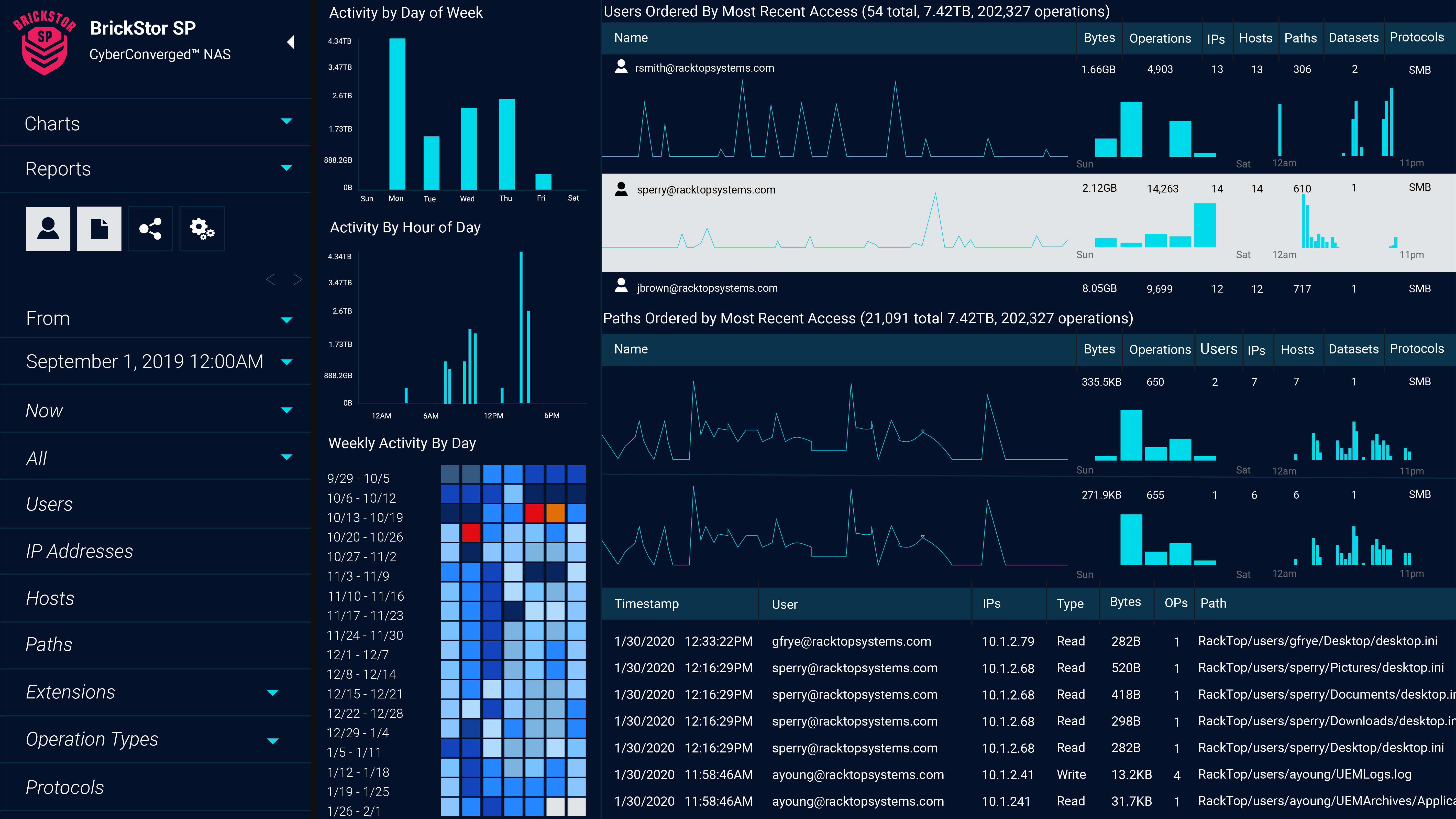The image size is (1456, 819).
Task: Sort activity log by Type header
Action: 1070,604
